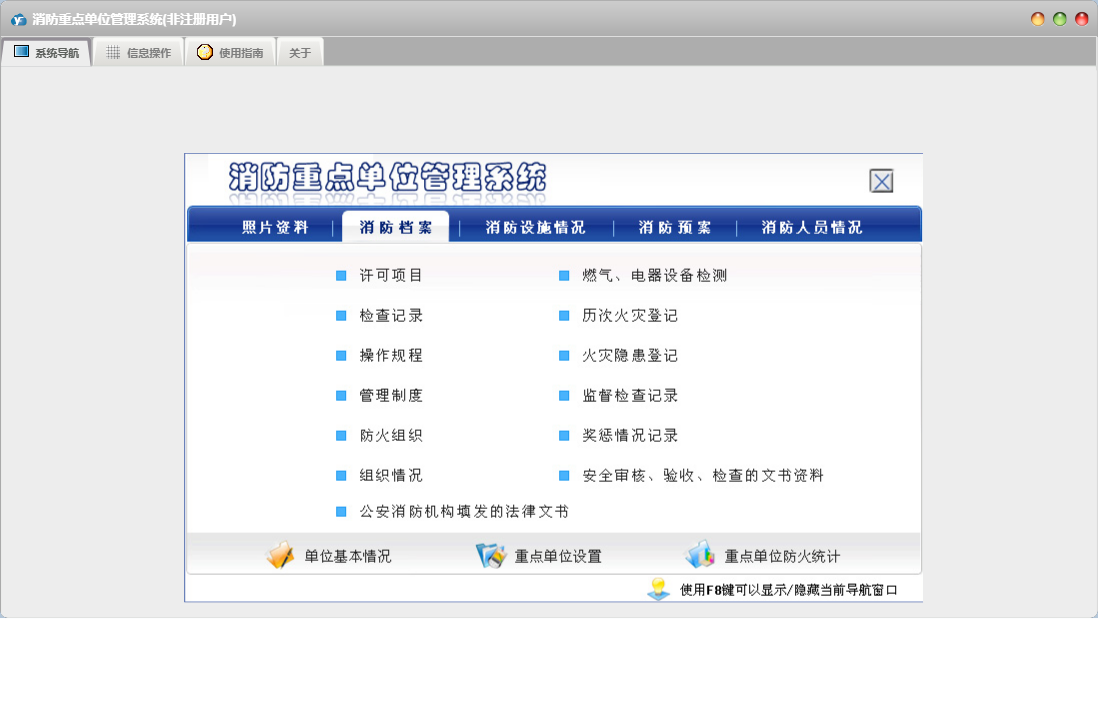Screen dimensions: 1098x719
Task: Open the 管理制度 link
Action: (x=391, y=396)
